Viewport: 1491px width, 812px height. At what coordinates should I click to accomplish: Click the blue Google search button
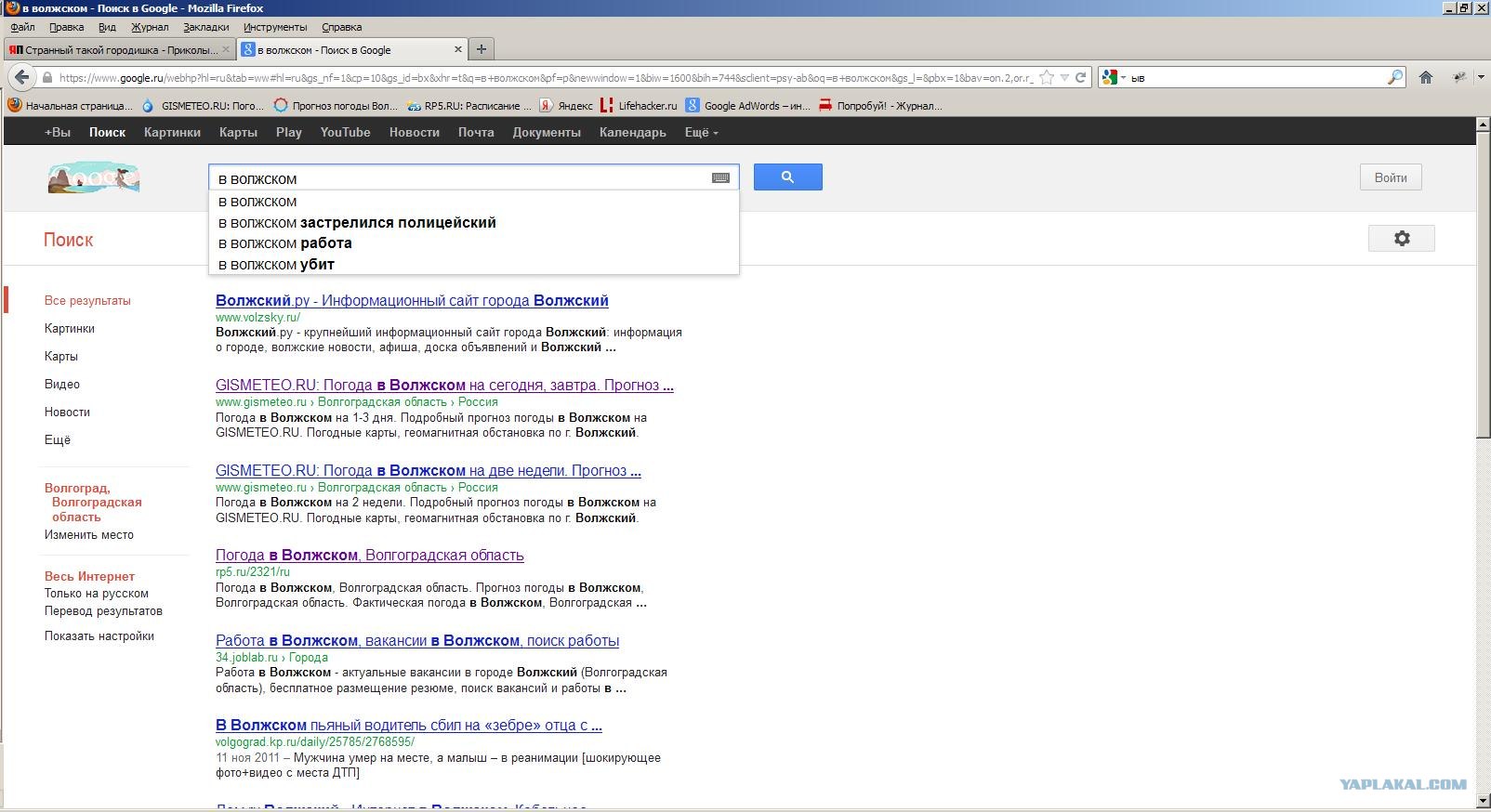[x=787, y=177]
